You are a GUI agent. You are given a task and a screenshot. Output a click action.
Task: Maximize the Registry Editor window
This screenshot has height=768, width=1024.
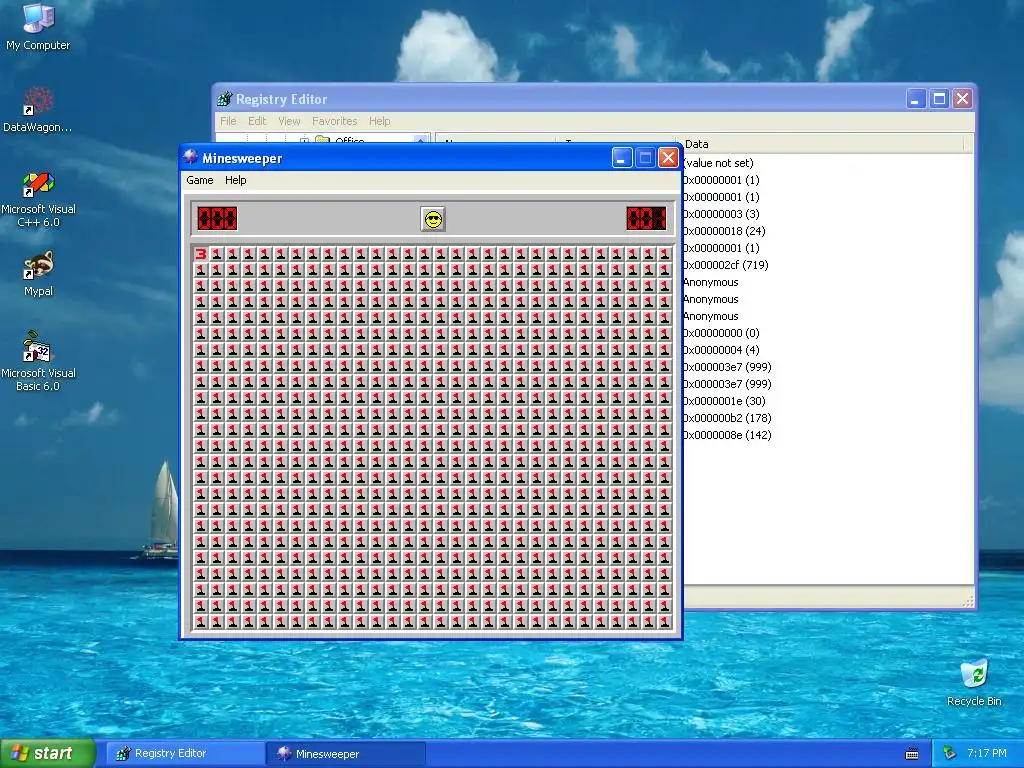tap(939, 99)
